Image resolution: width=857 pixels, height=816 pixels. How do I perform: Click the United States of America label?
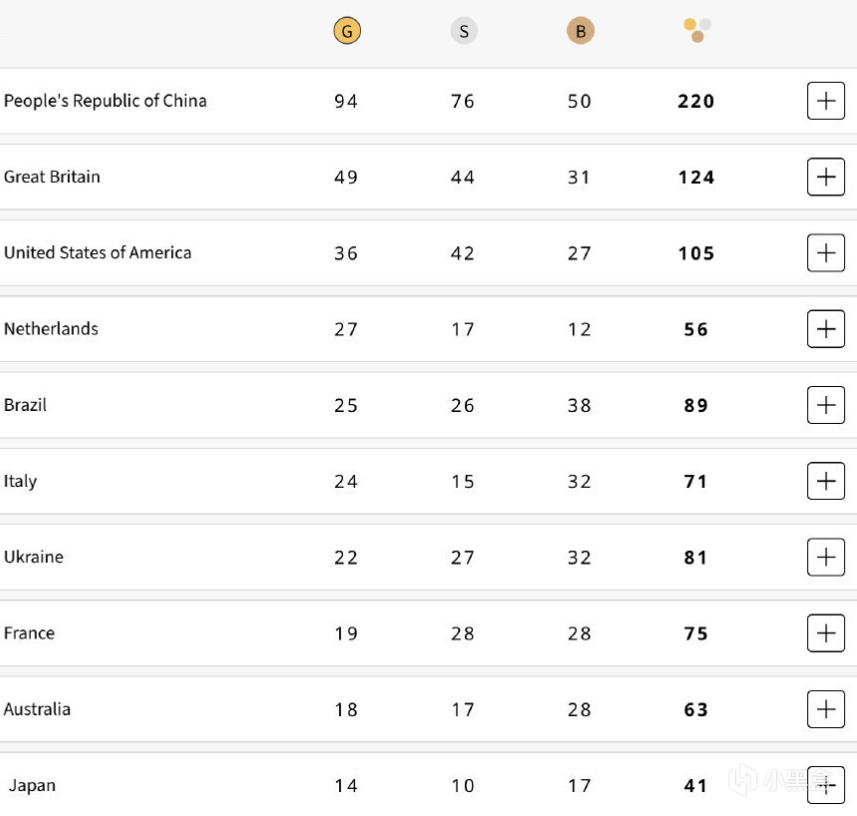[97, 253]
